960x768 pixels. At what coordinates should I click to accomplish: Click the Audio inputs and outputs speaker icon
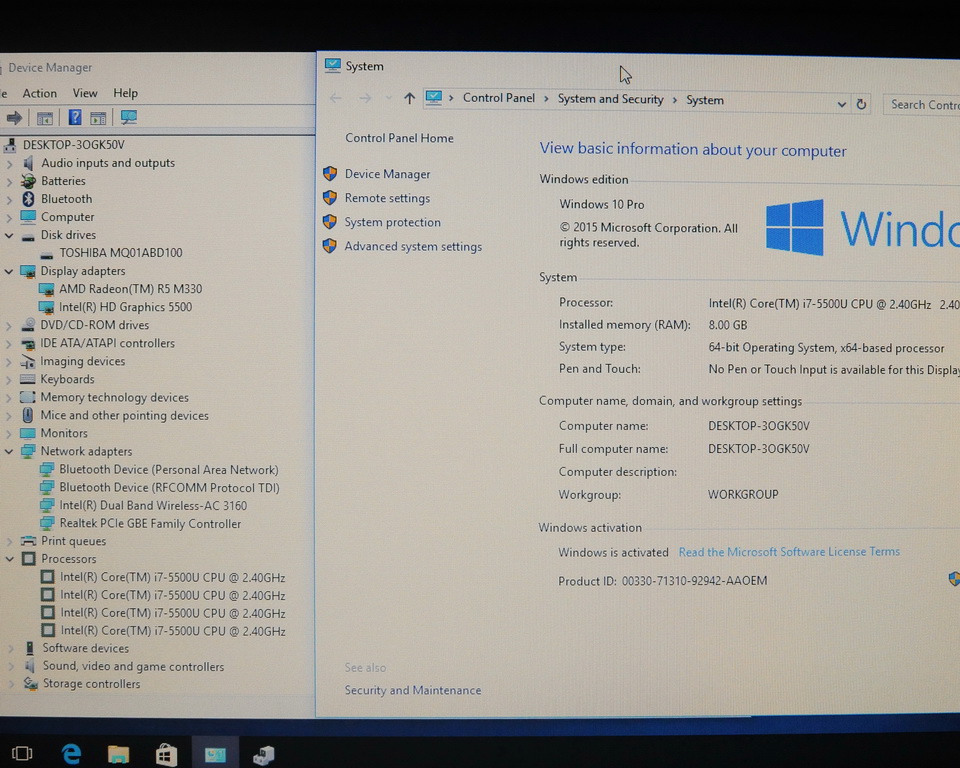click(28, 163)
